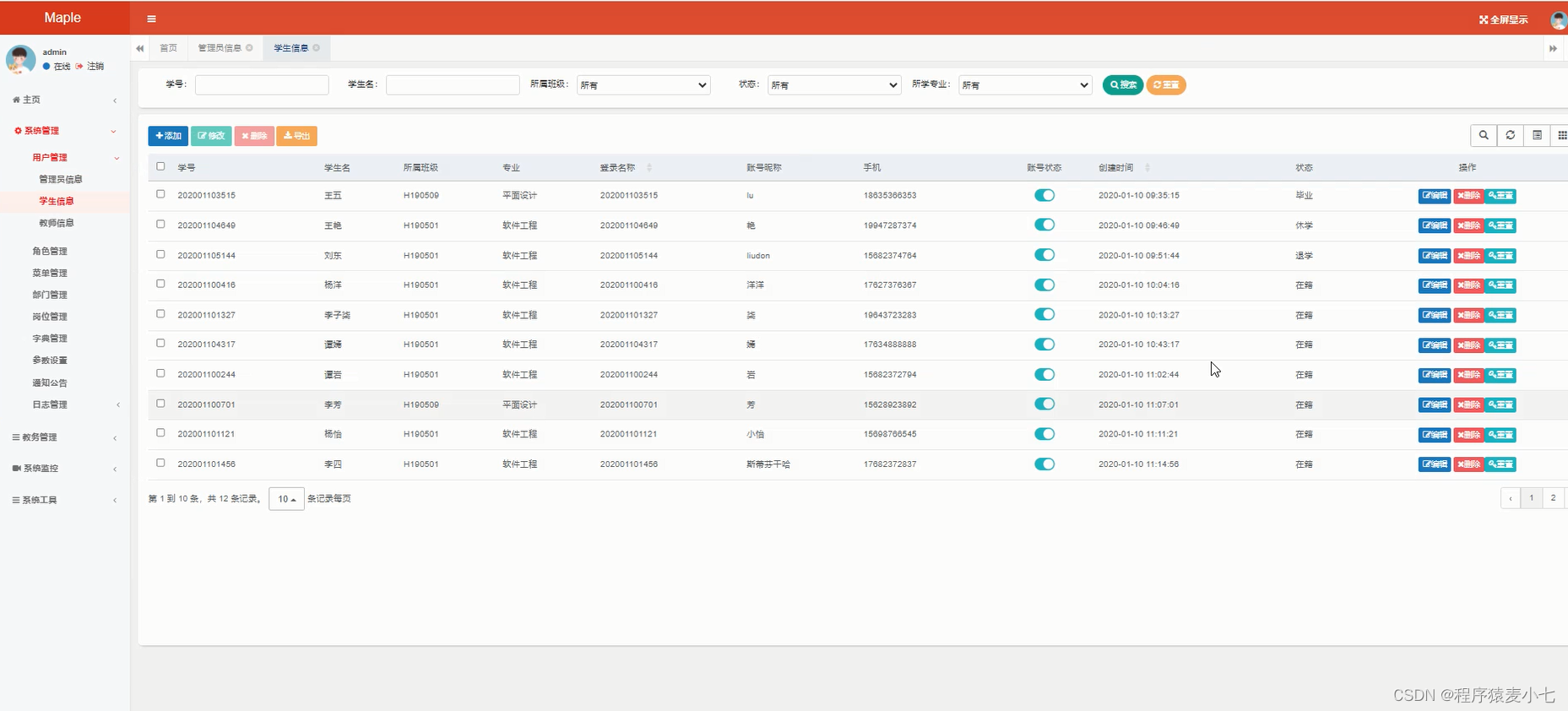This screenshot has height=711, width=1568.
Task: Close the 学生信息 tab
Action: (316, 48)
